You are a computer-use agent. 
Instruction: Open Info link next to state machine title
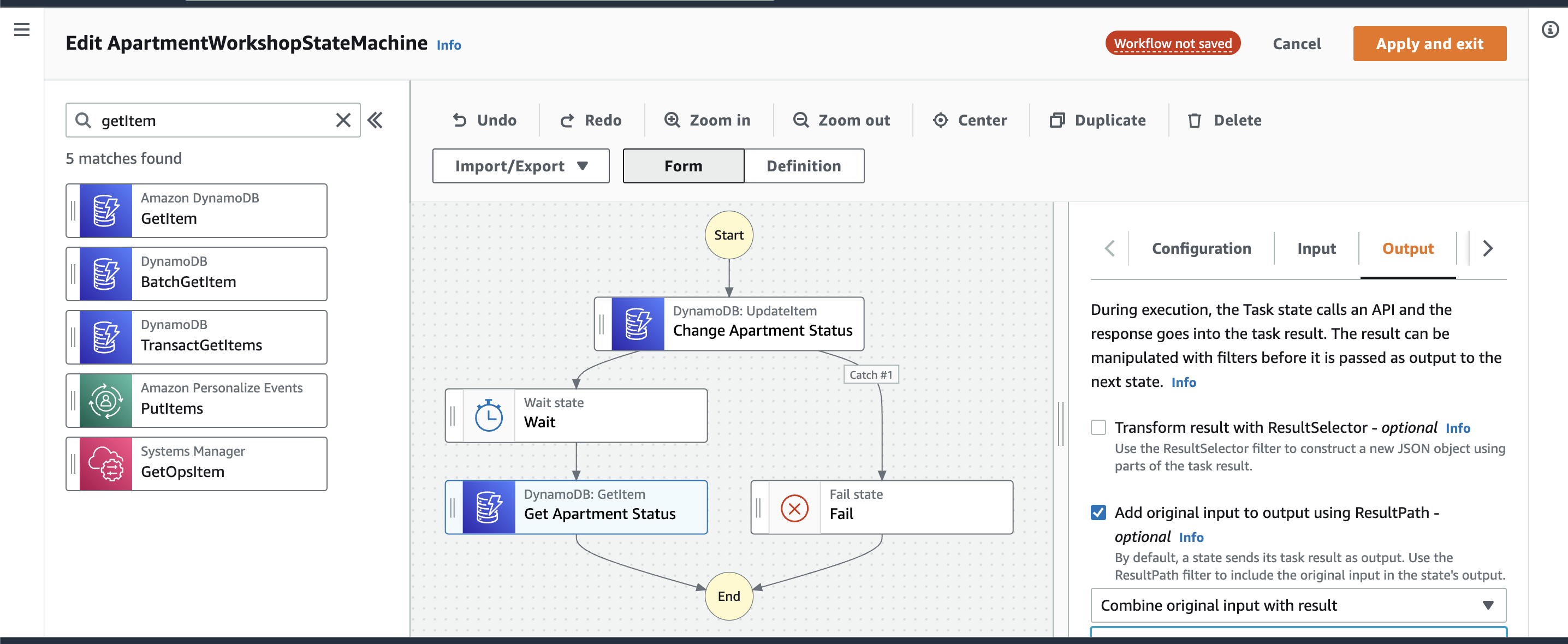(x=449, y=45)
